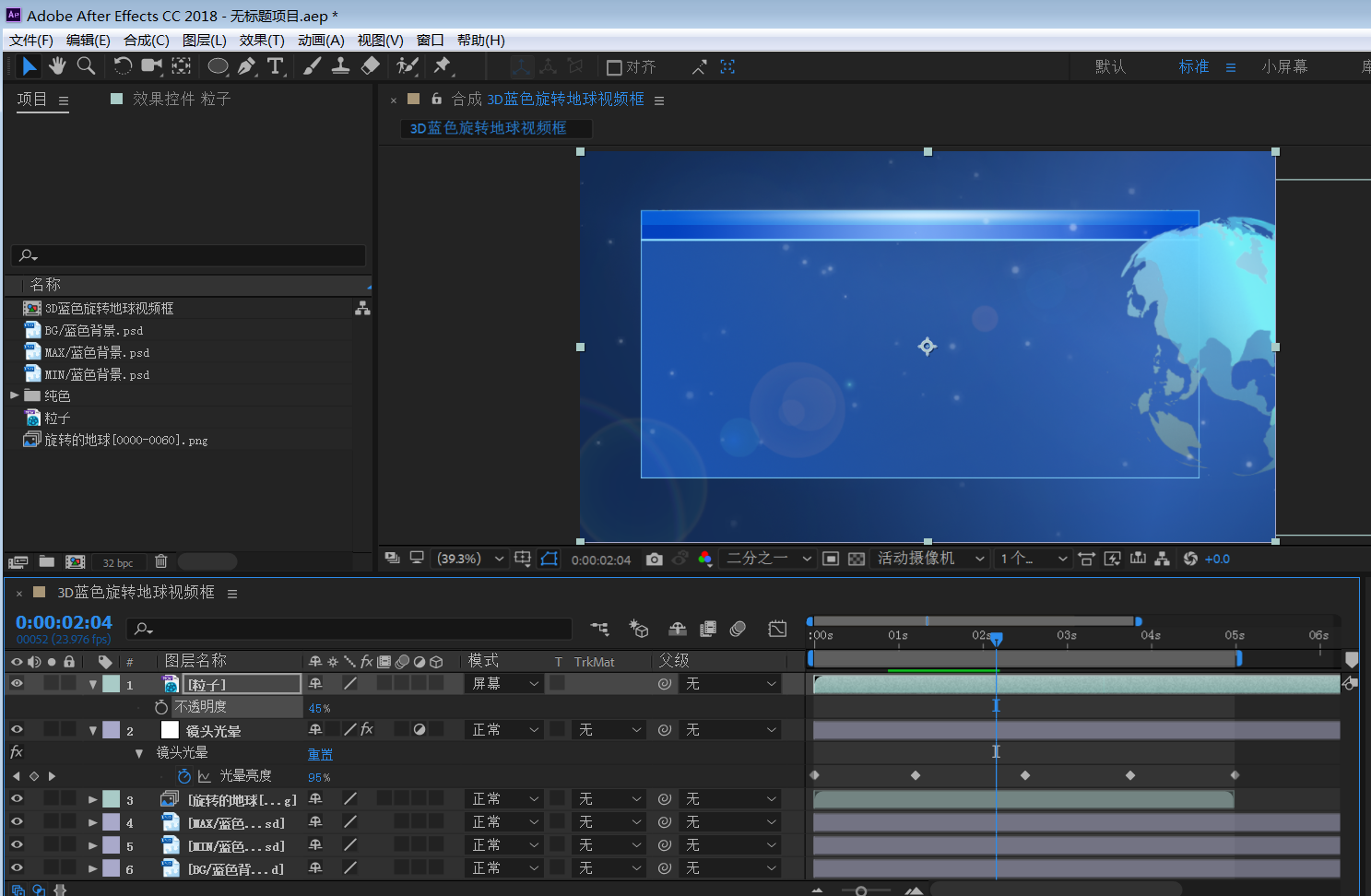Hide the BG/蓝色背 layer eye toggle
1371x896 pixels.
pyautogui.click(x=17, y=867)
